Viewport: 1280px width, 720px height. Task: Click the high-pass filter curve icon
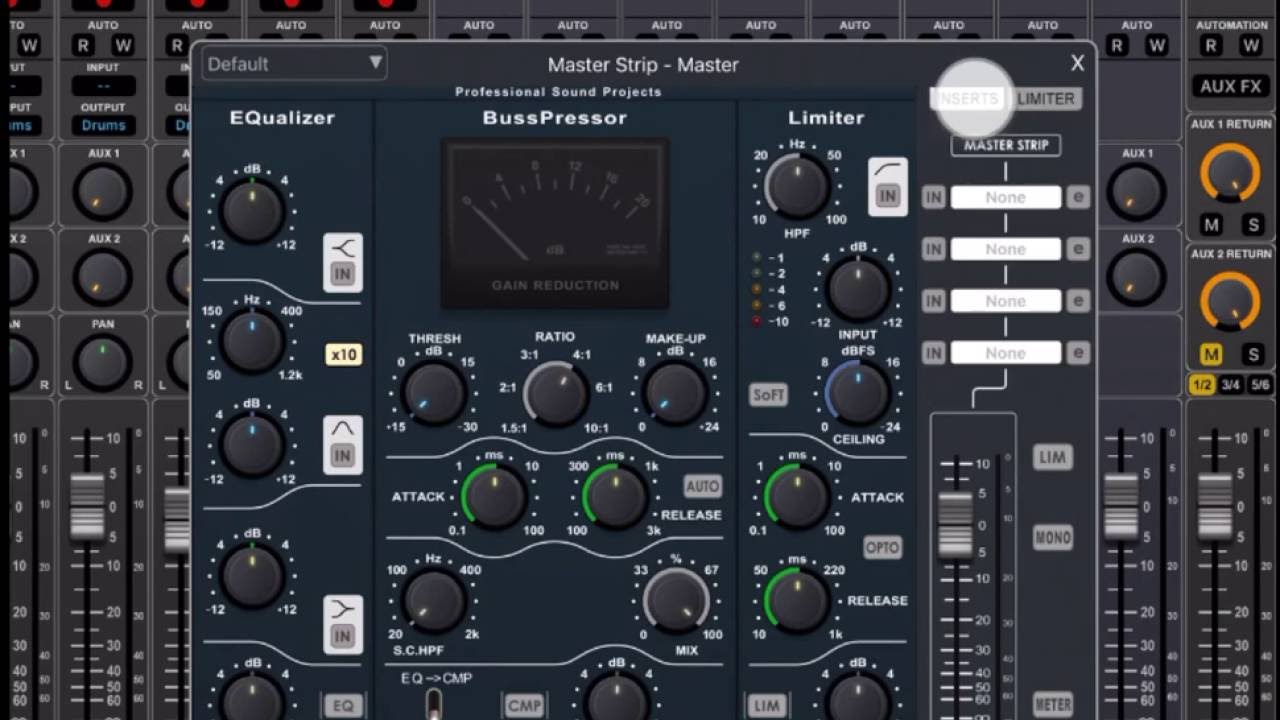887,171
